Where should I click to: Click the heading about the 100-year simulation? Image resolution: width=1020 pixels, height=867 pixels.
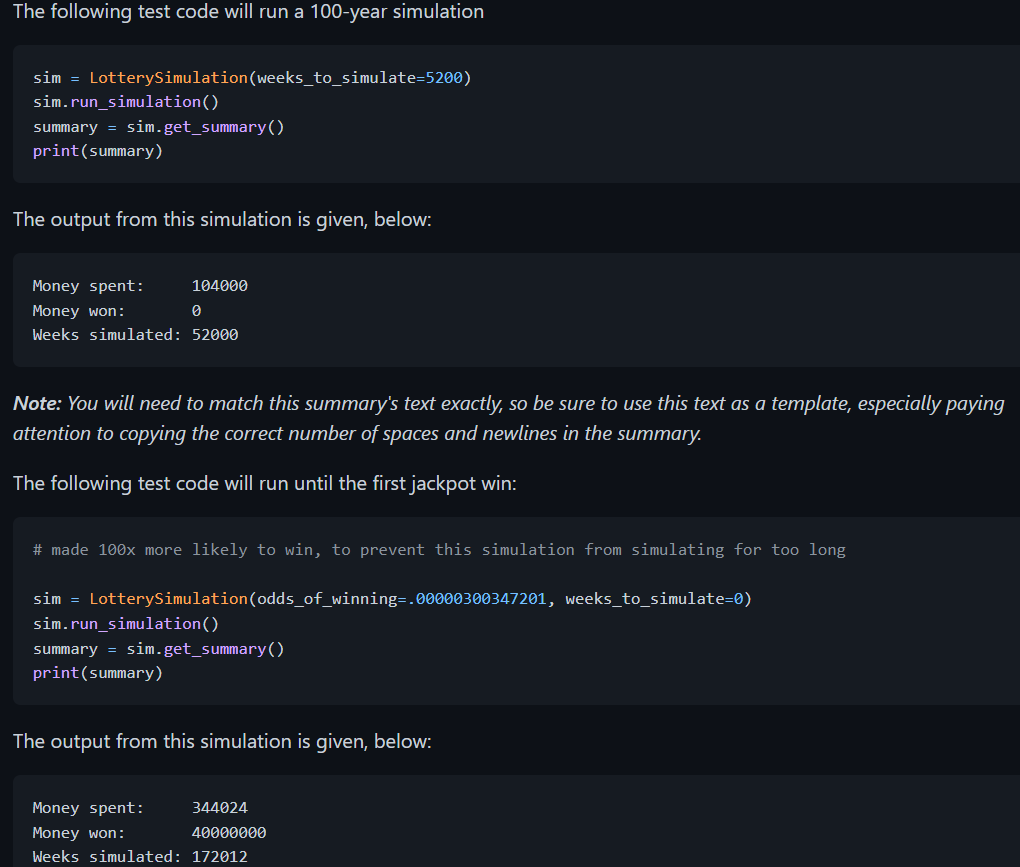pyautogui.click(x=248, y=12)
